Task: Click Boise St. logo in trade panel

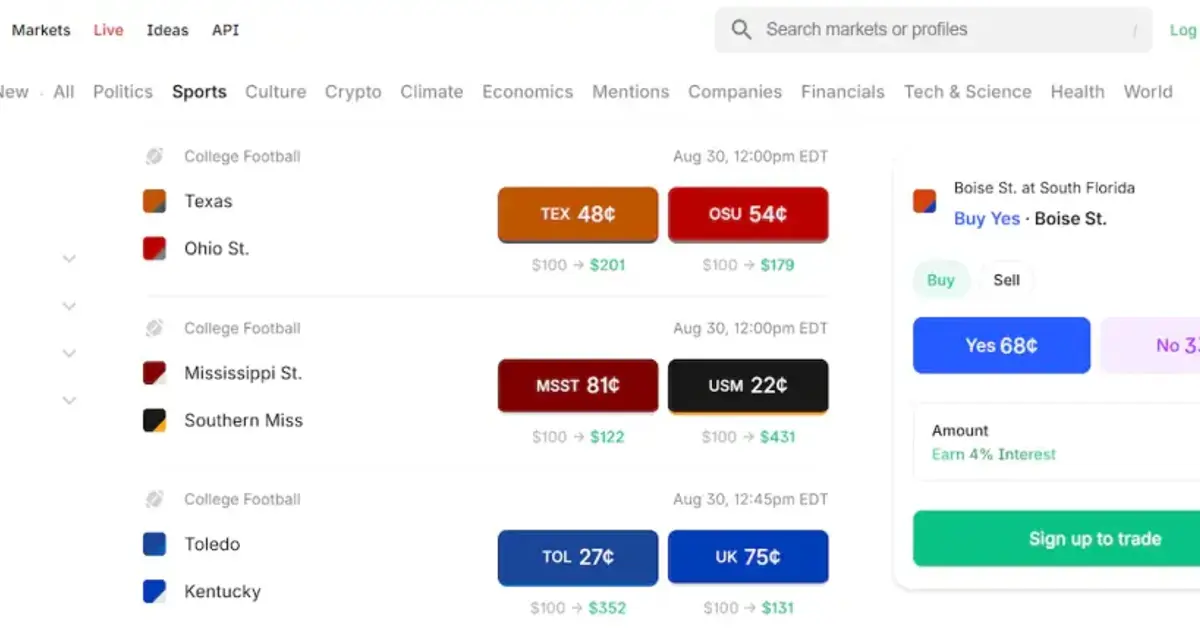Action: click(925, 201)
